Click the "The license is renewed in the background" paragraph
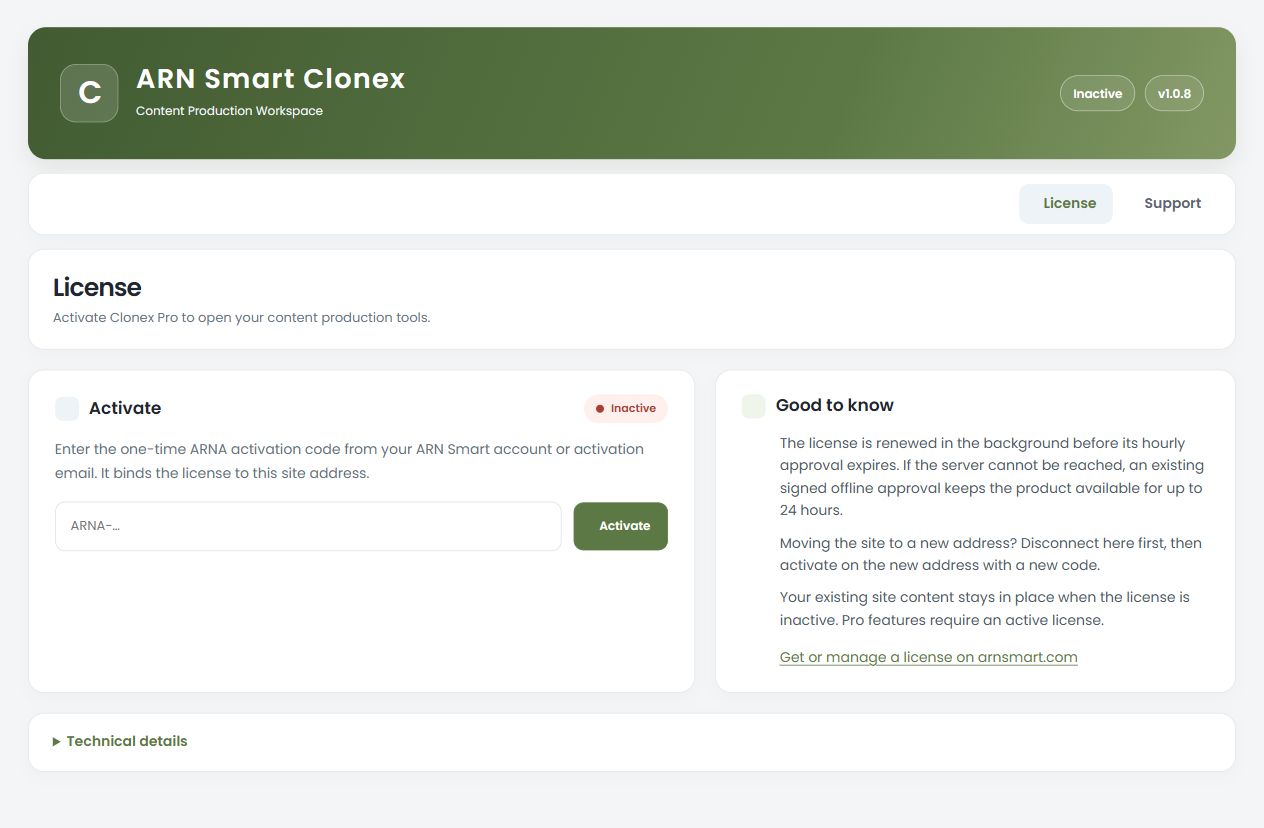This screenshot has height=828, width=1264. click(x=992, y=476)
